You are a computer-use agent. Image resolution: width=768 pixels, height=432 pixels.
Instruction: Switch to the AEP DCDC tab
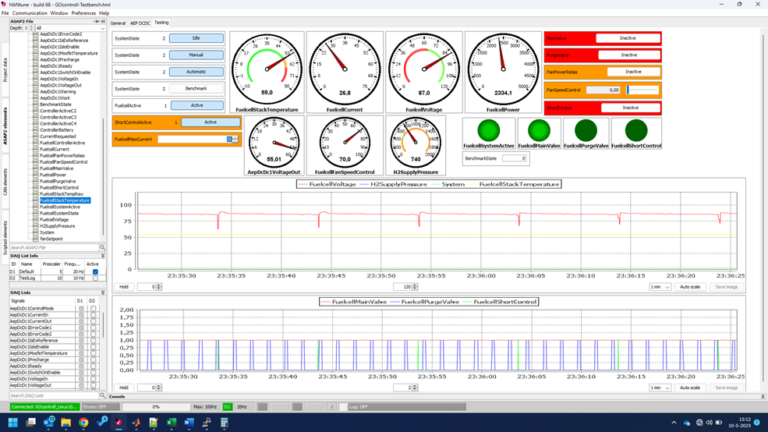tap(140, 23)
